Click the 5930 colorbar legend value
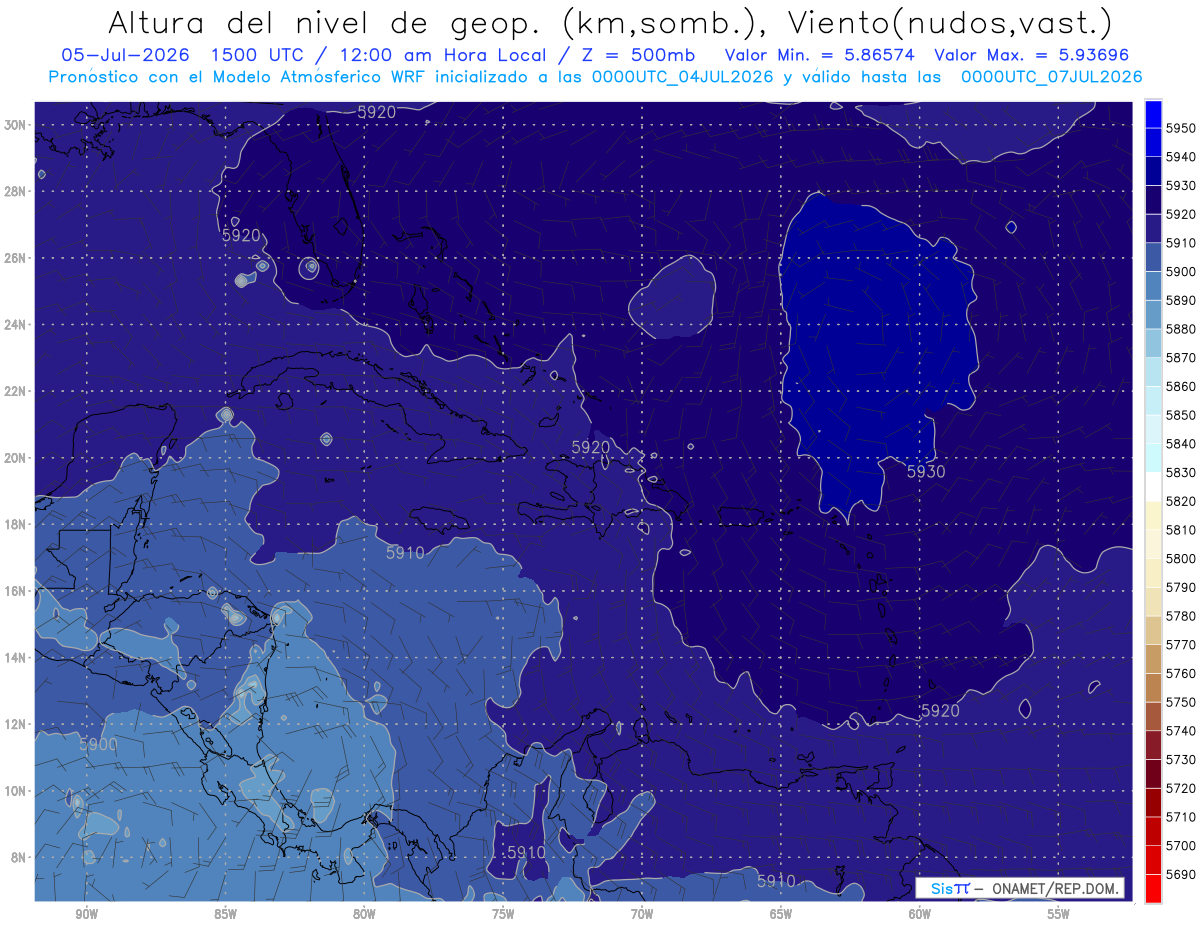 click(x=1182, y=186)
